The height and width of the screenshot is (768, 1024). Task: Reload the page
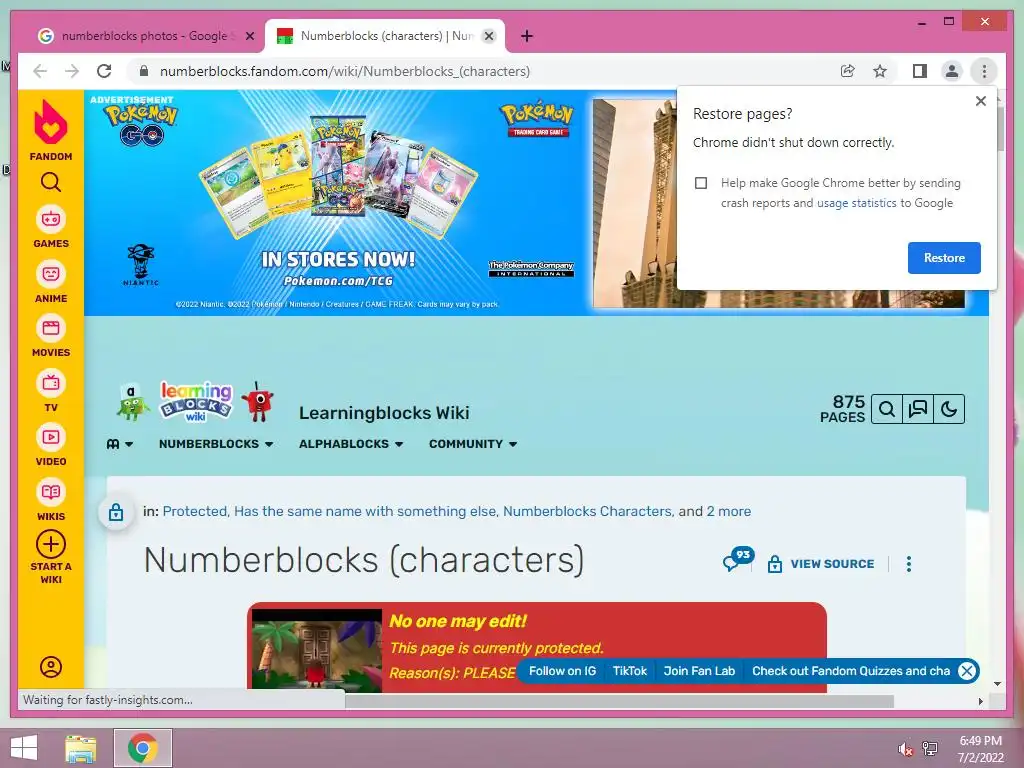pos(104,71)
